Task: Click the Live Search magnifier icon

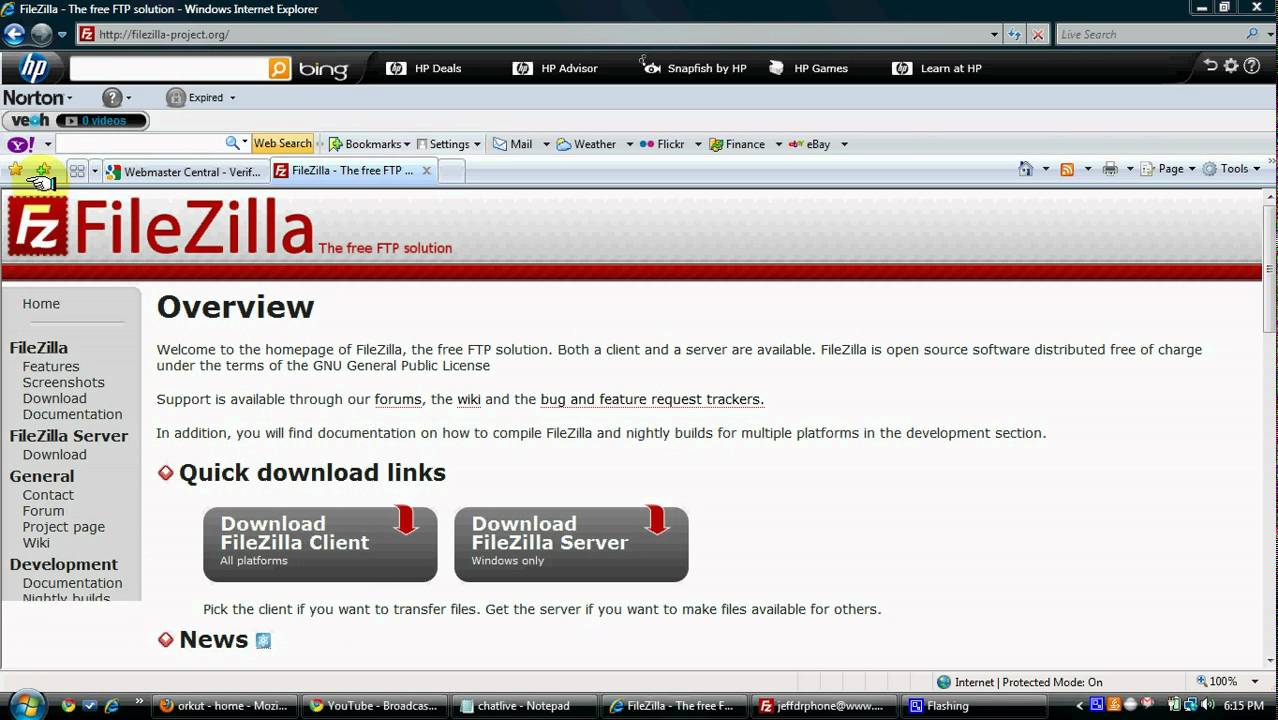Action: pyautogui.click(x=1253, y=34)
